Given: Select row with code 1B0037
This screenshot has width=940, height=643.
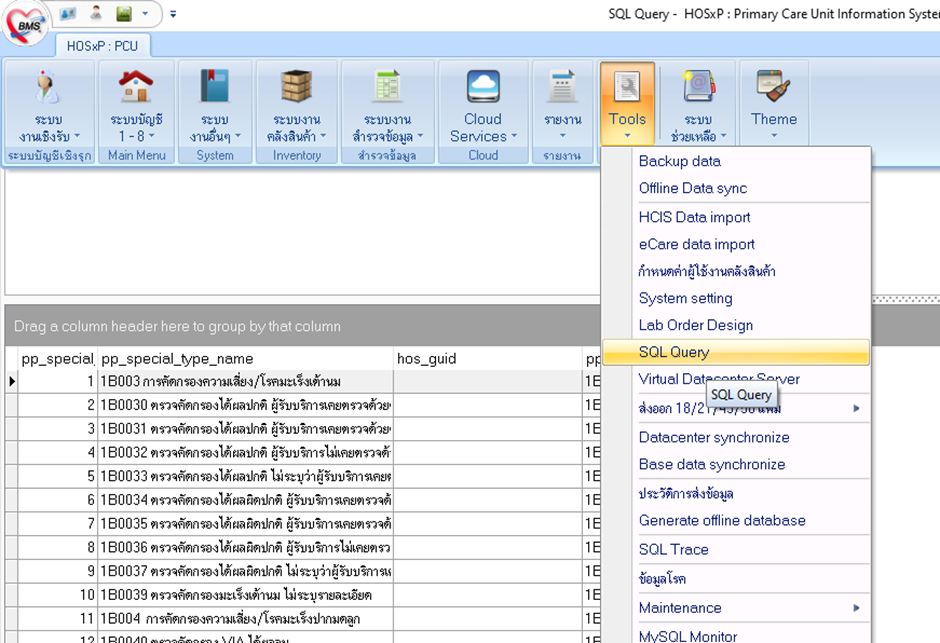Looking at the screenshot, I should click(245, 571).
